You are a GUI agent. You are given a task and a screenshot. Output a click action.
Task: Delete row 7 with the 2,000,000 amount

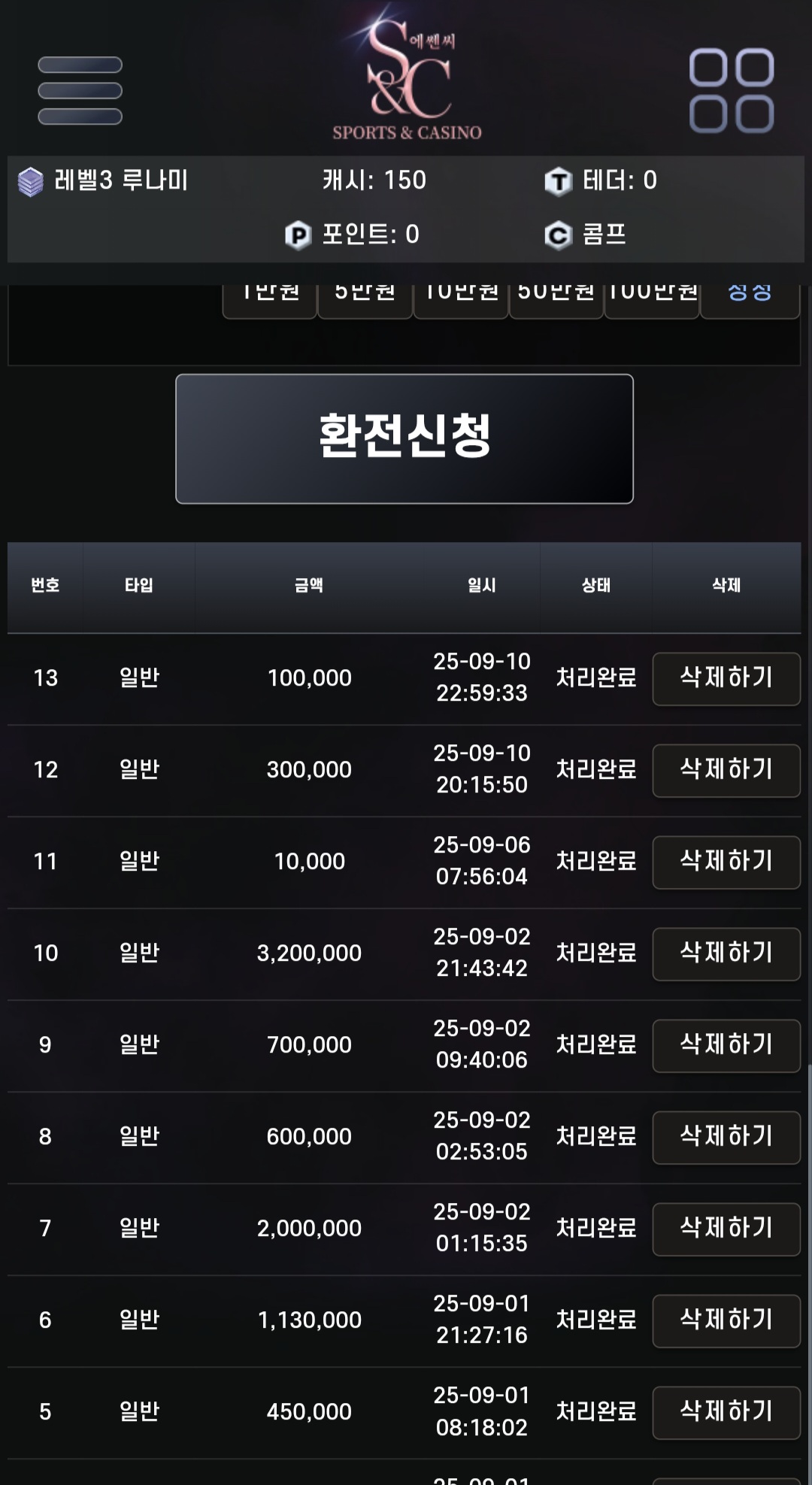tap(726, 1229)
